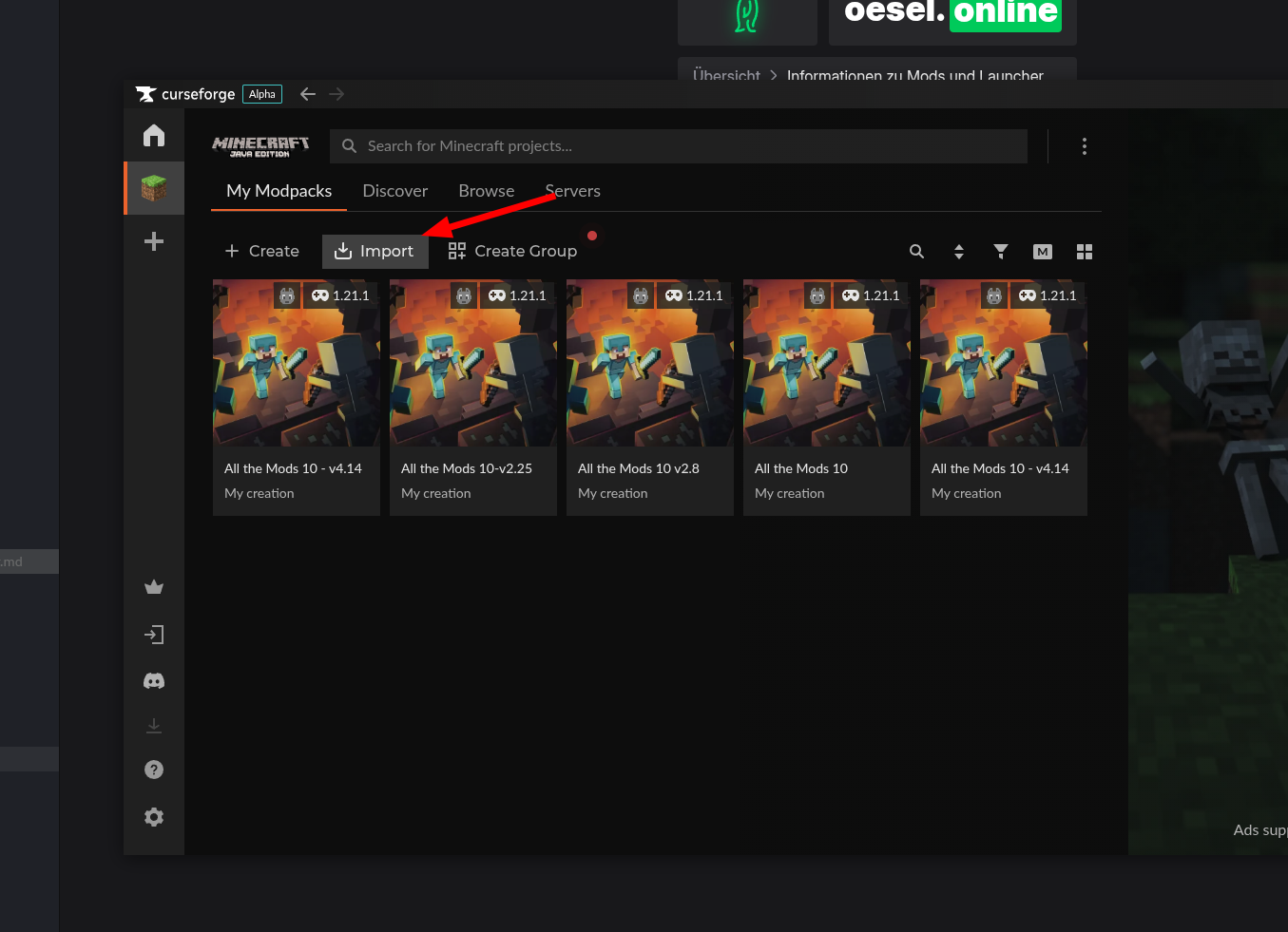Open the Servers tab
Viewport: 1288px width, 932px height.
tap(572, 190)
